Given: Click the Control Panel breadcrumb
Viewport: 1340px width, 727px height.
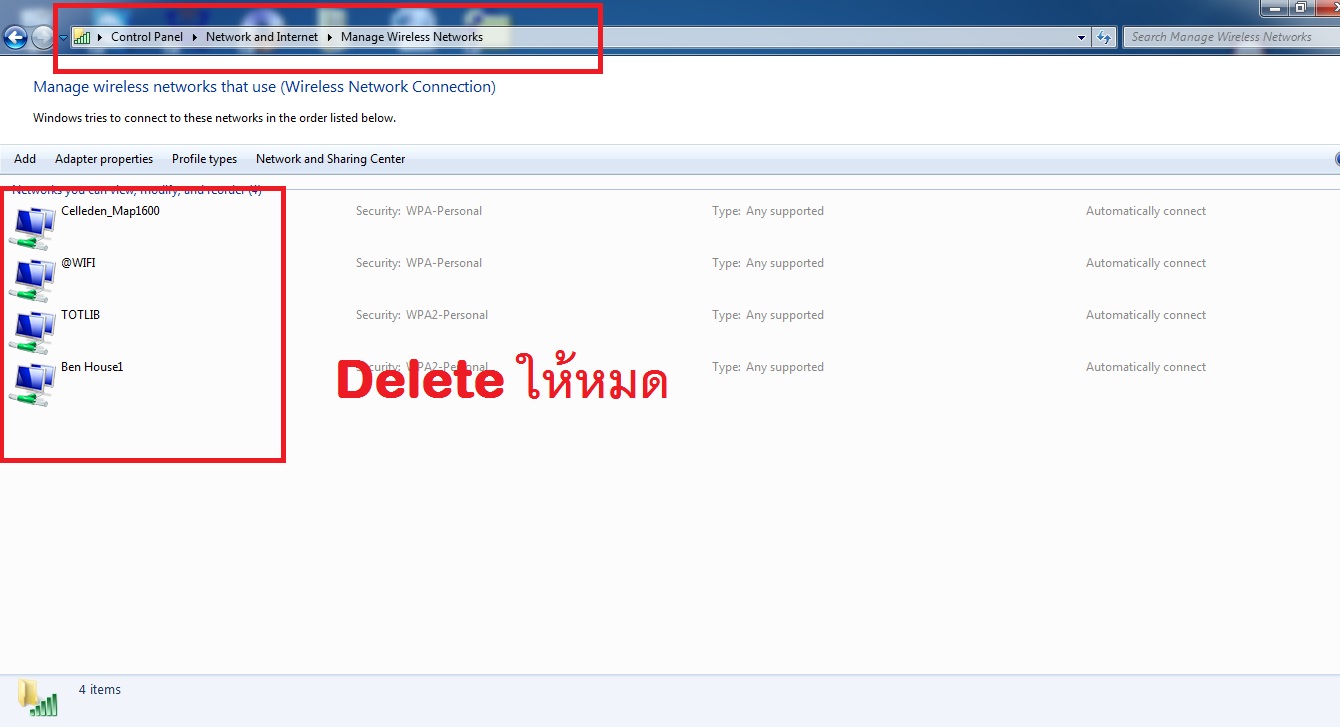Looking at the screenshot, I should (147, 37).
